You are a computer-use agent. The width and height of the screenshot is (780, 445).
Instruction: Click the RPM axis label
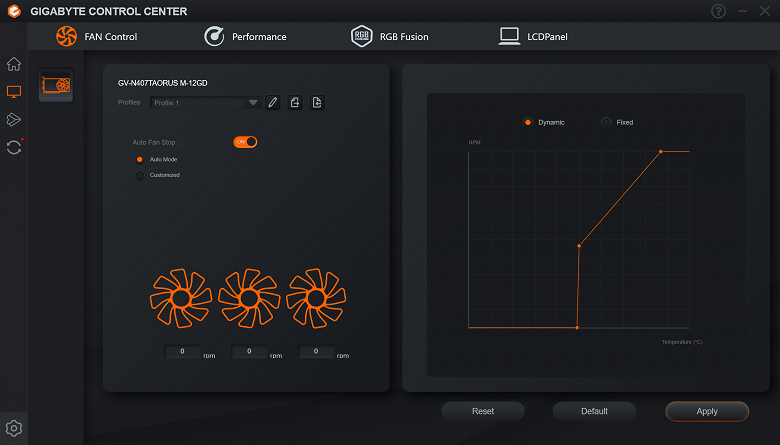tap(475, 142)
